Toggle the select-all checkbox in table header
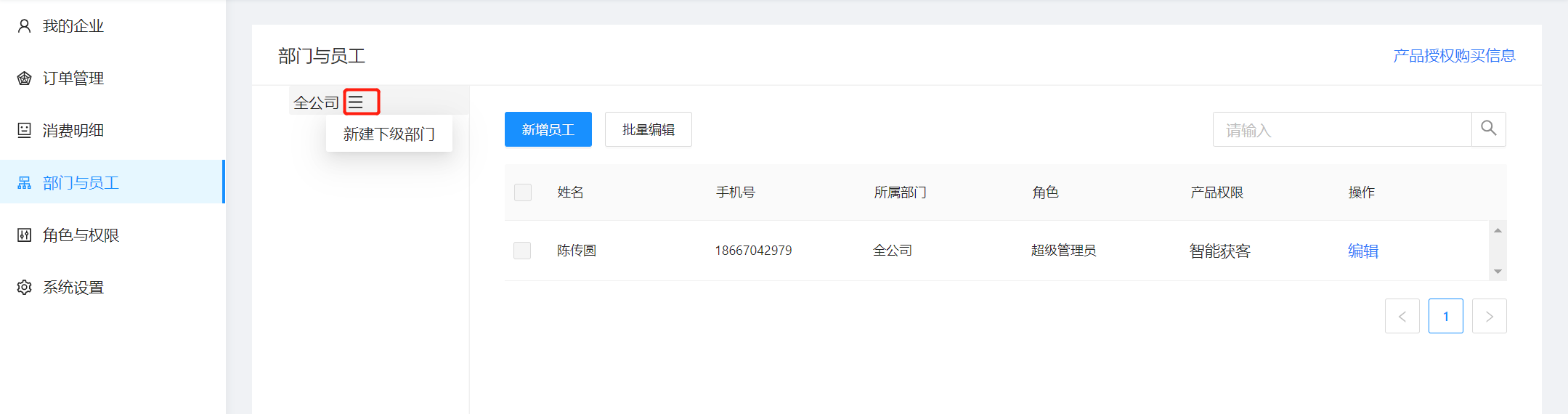 tap(522, 192)
